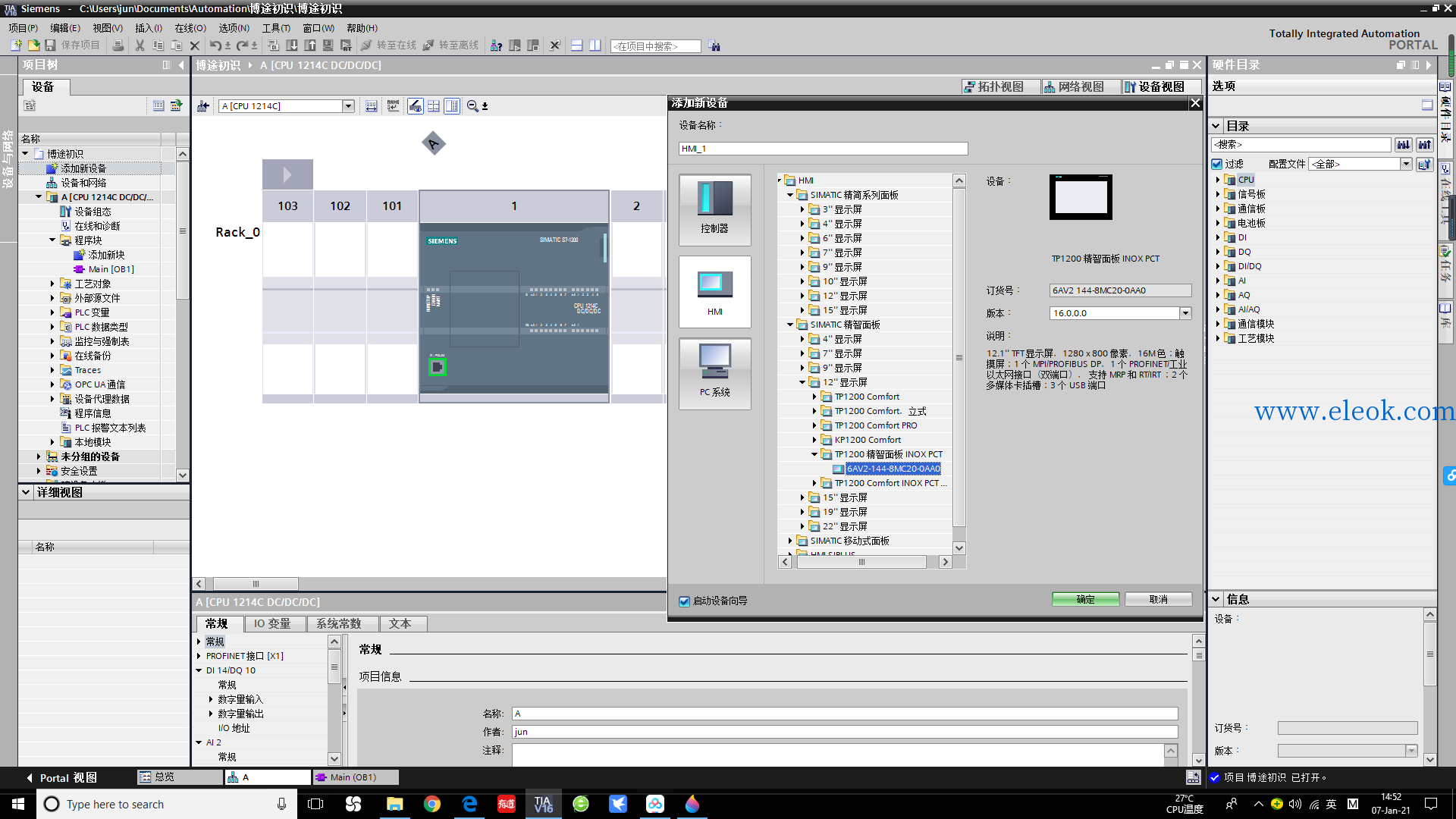Image resolution: width=1456 pixels, height=819 pixels.
Task: Click the zoom magnifier in device view toolbar
Action: point(472,106)
